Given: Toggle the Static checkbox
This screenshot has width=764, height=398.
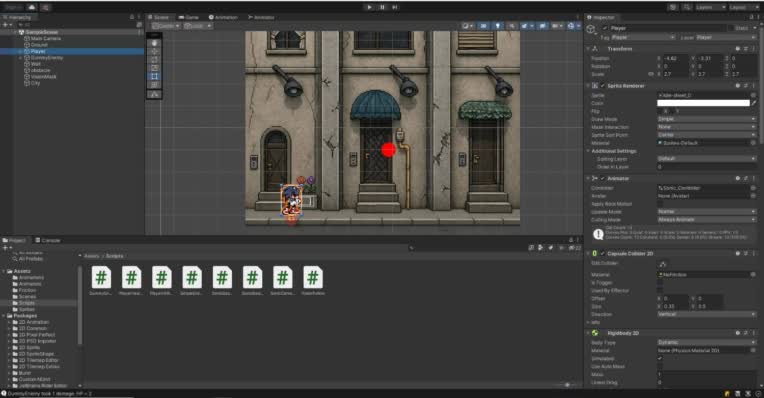Looking at the screenshot, I should 730,28.
